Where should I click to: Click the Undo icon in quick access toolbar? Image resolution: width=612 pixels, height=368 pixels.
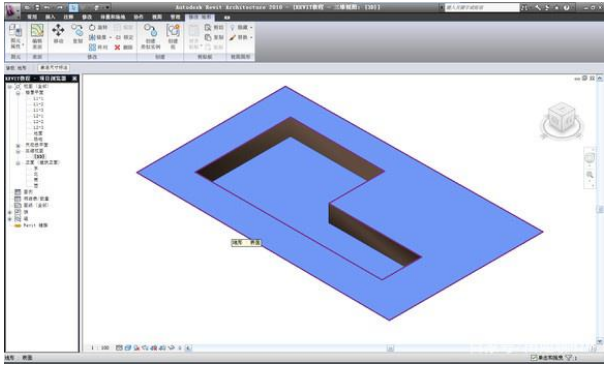47,7
